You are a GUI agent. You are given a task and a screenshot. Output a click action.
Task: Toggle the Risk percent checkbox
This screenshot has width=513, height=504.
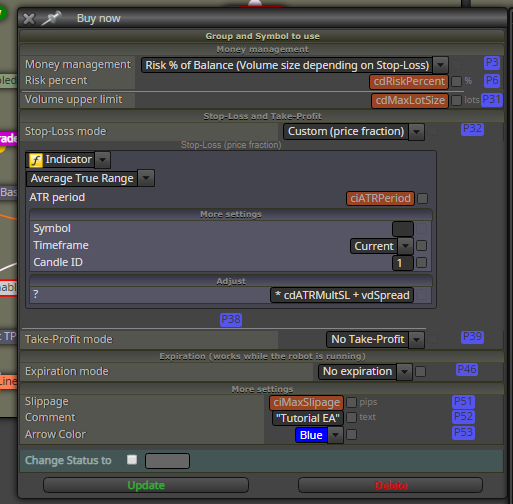pos(456,81)
